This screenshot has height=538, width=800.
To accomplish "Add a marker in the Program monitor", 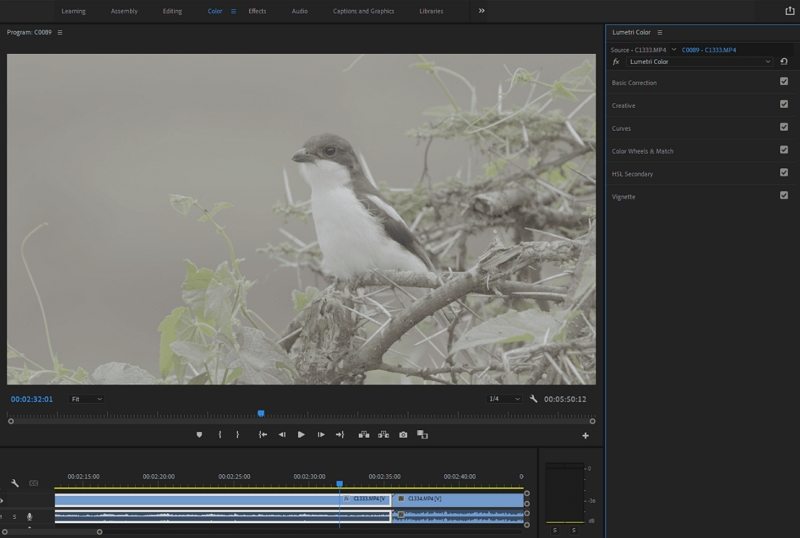I will click(199, 435).
